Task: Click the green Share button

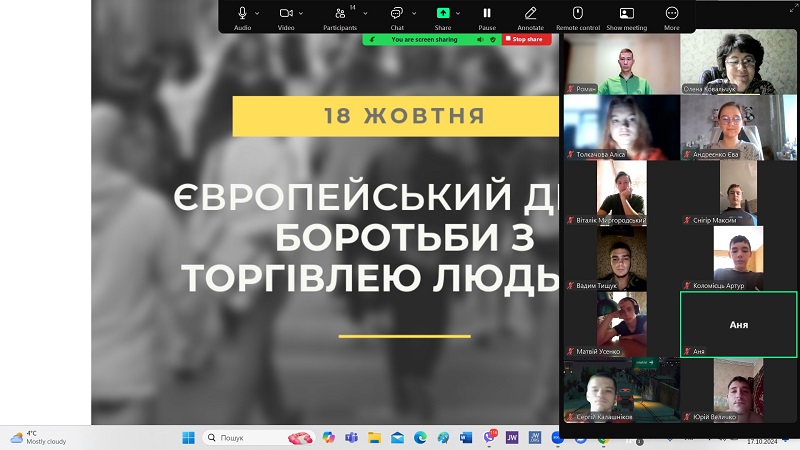Action: point(443,13)
